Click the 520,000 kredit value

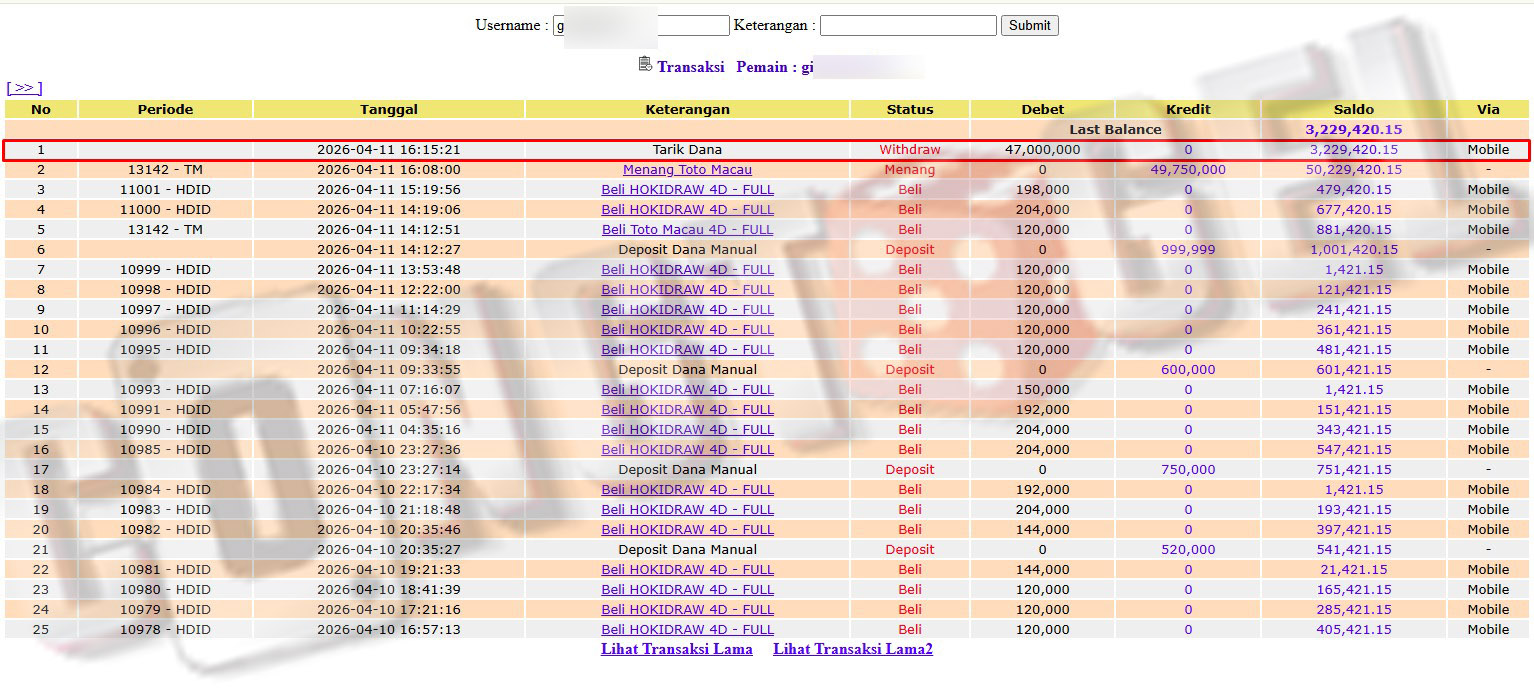pos(1188,550)
